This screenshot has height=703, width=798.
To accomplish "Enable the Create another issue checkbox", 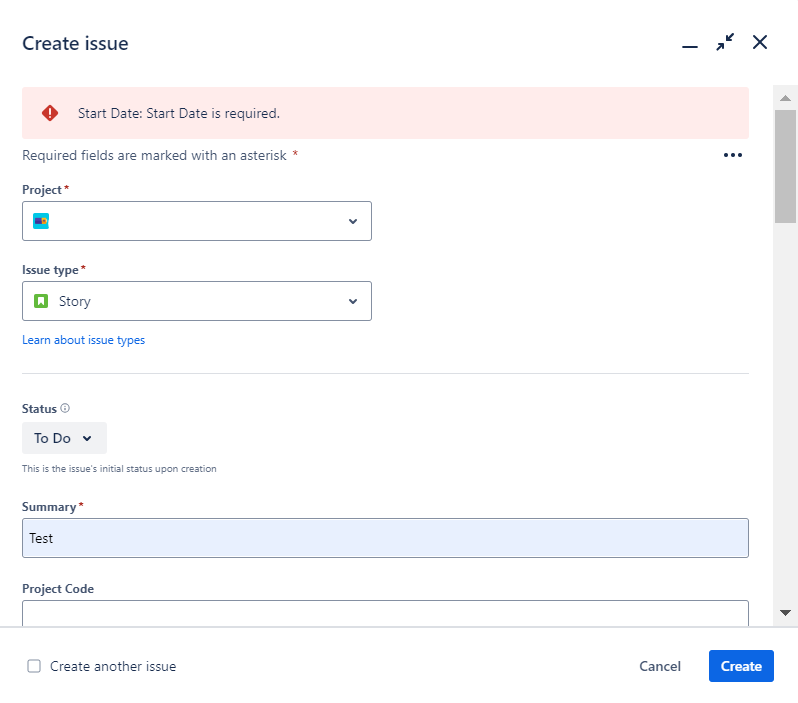I will pyautogui.click(x=34, y=666).
